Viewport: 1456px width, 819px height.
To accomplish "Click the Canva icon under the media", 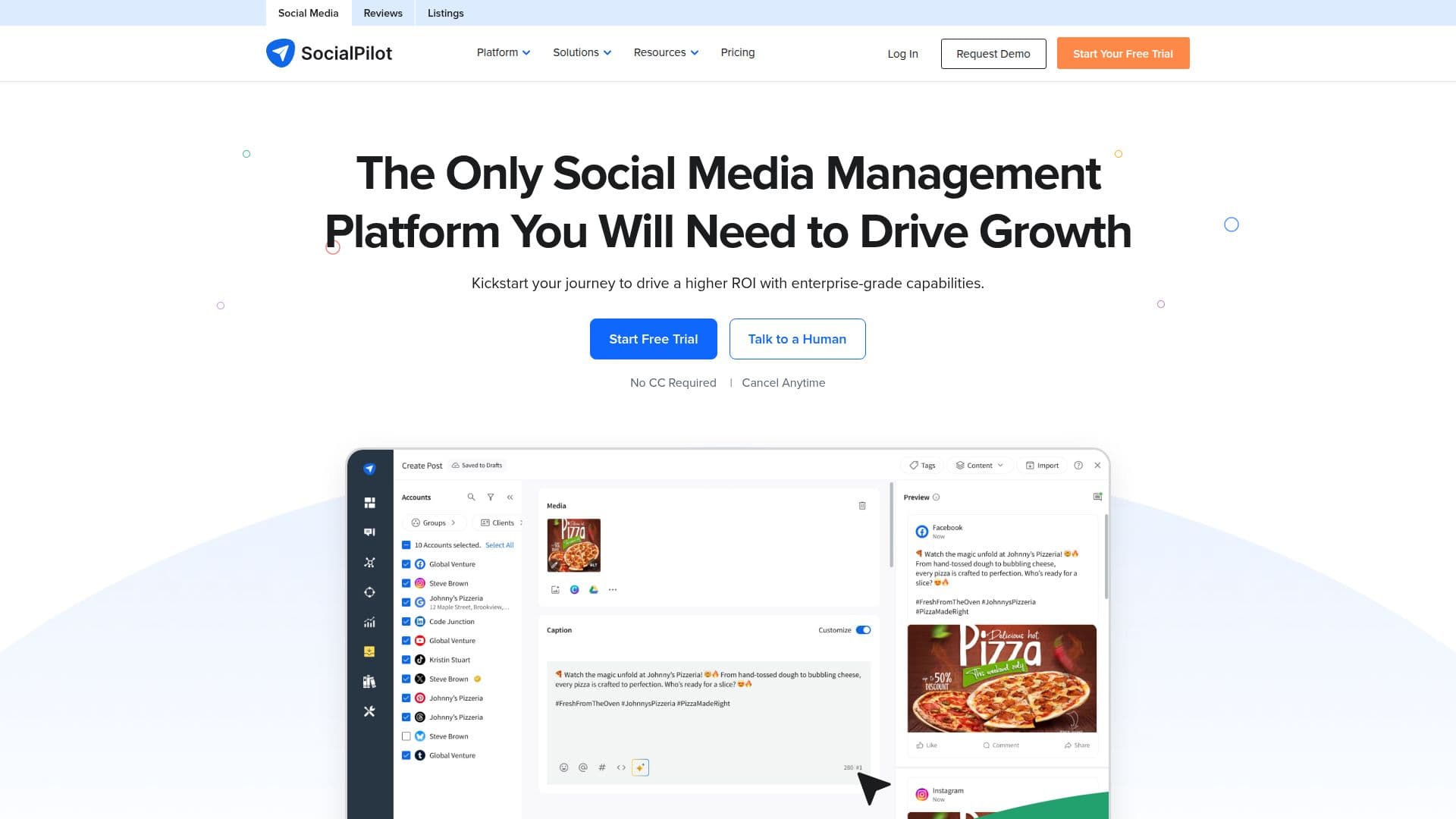I will click(x=575, y=590).
